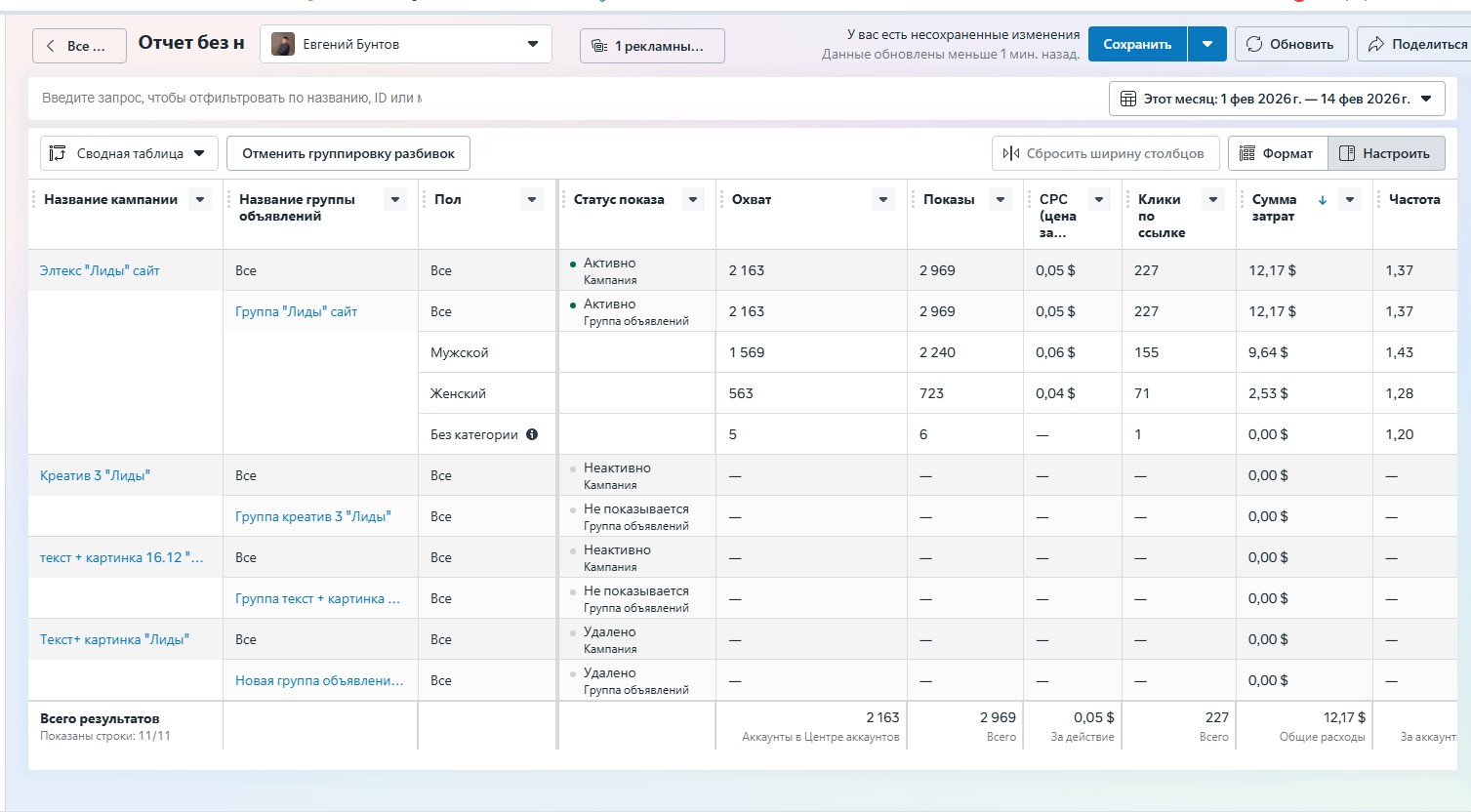
Task: Click the "Обновить" refresh button
Action: [1290, 45]
